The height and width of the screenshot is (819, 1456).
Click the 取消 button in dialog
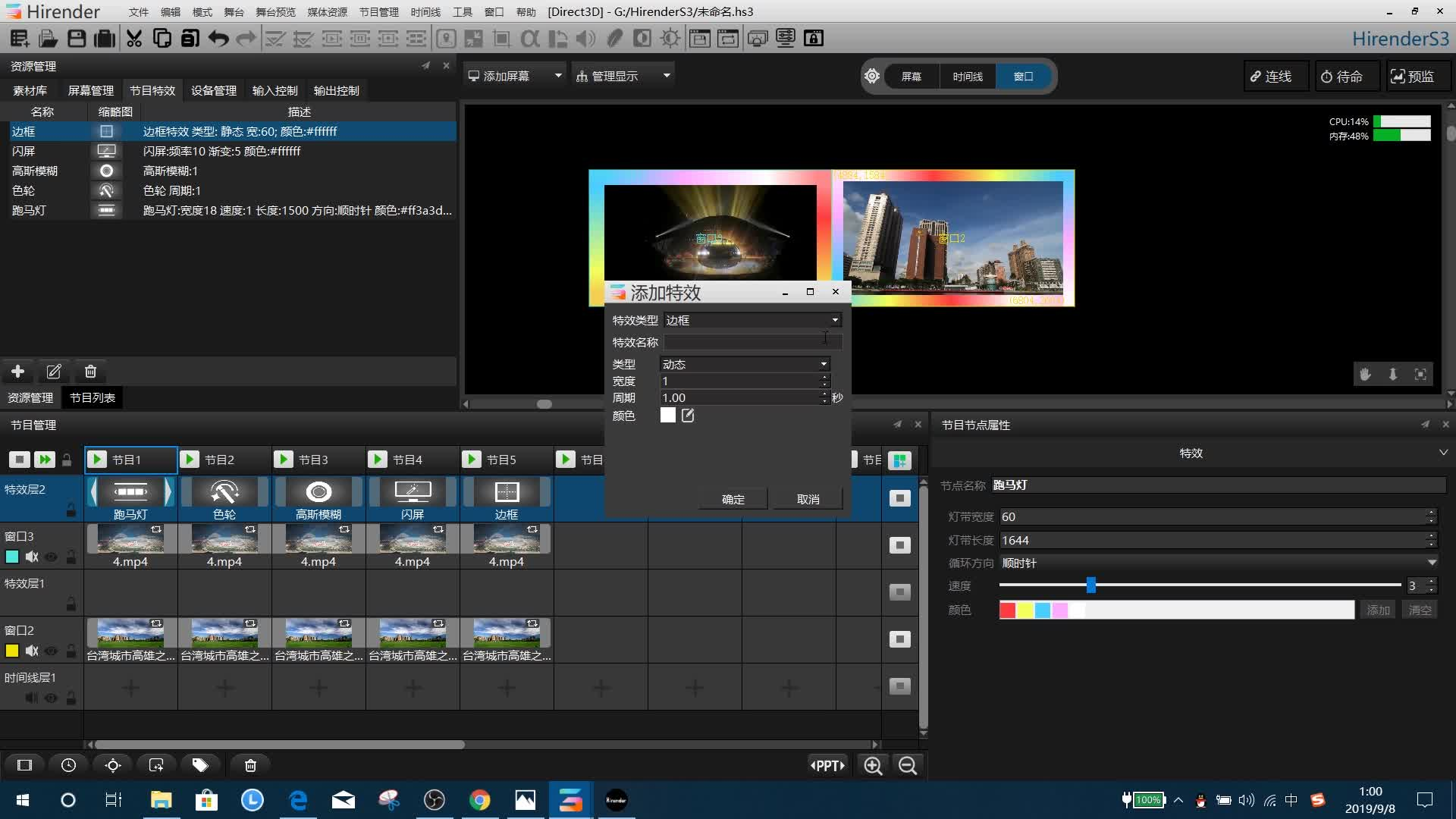pyautogui.click(x=808, y=499)
